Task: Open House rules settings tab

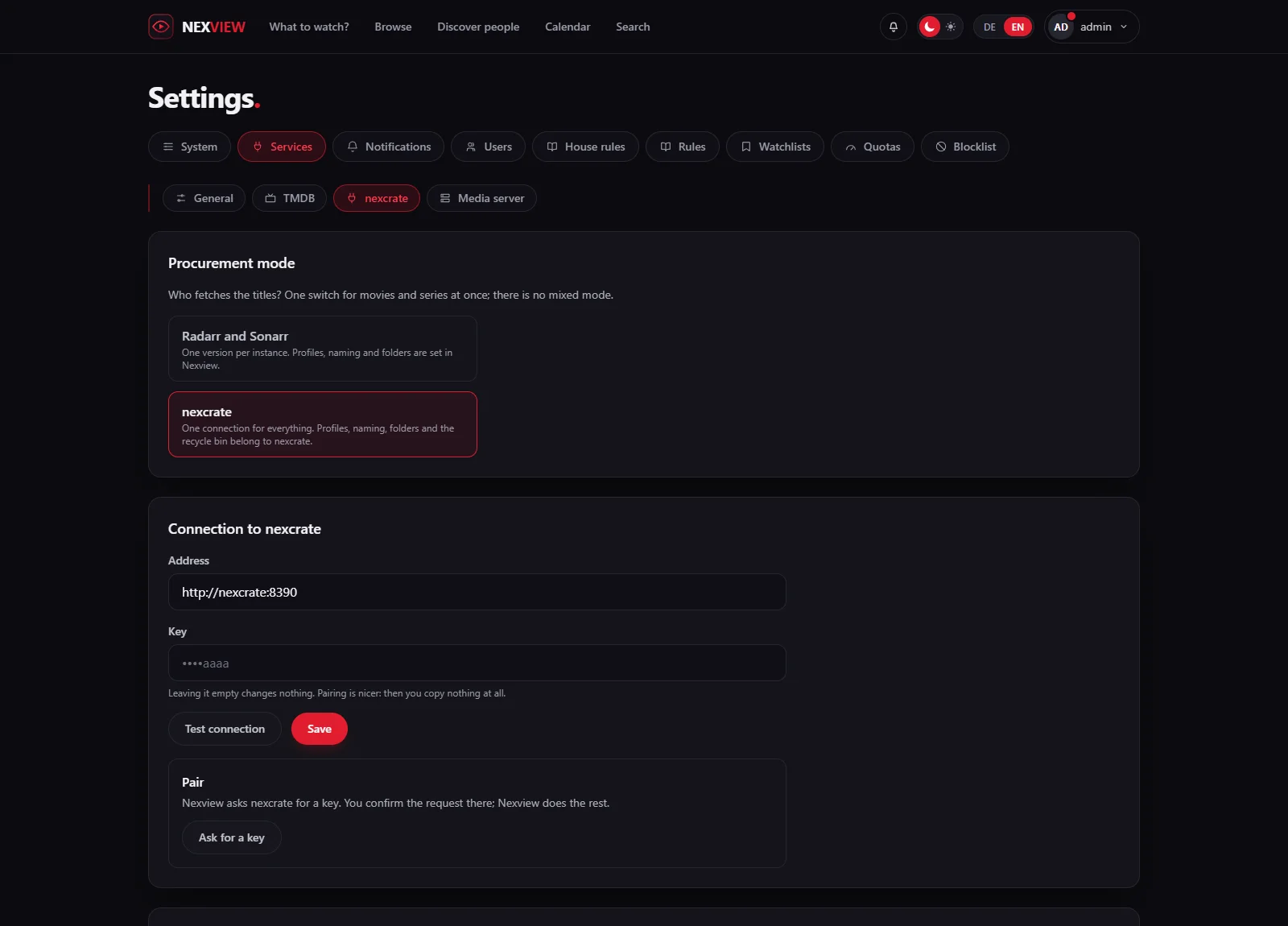Action: (585, 147)
